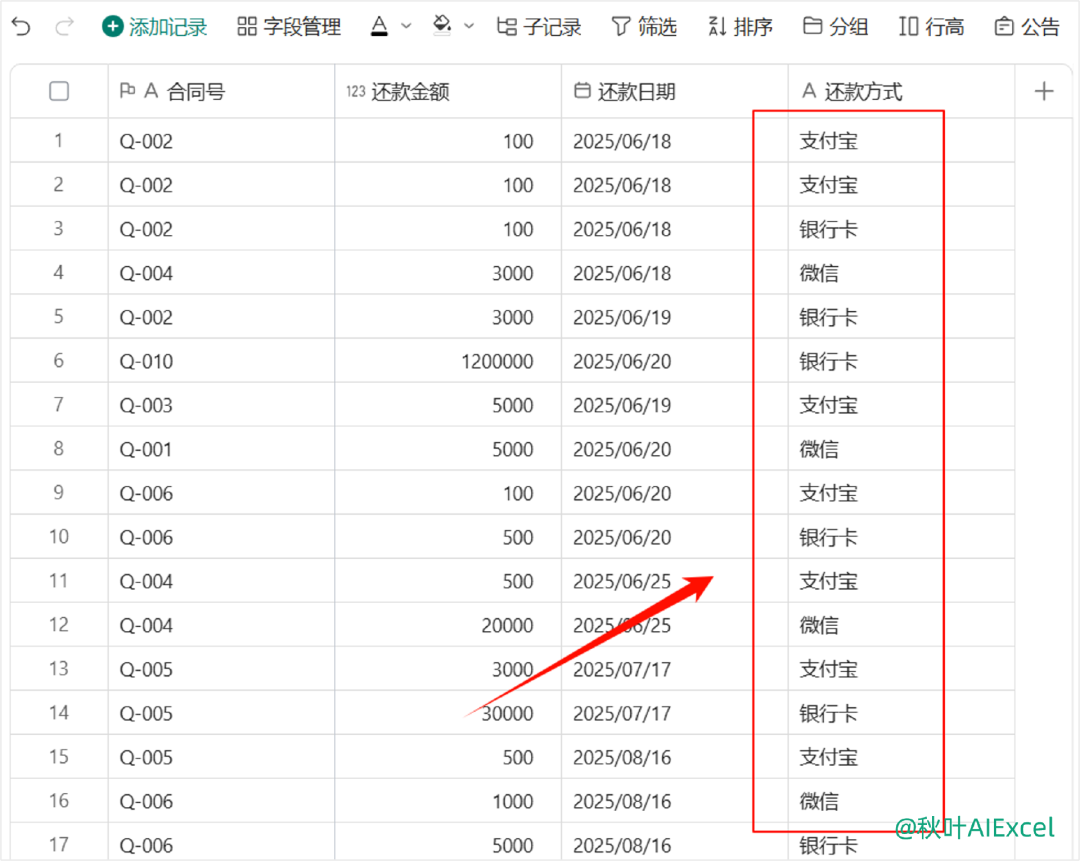Screen dimensions: 1080x861
Task: Click the undo arrow icon
Action: [x=21, y=27]
